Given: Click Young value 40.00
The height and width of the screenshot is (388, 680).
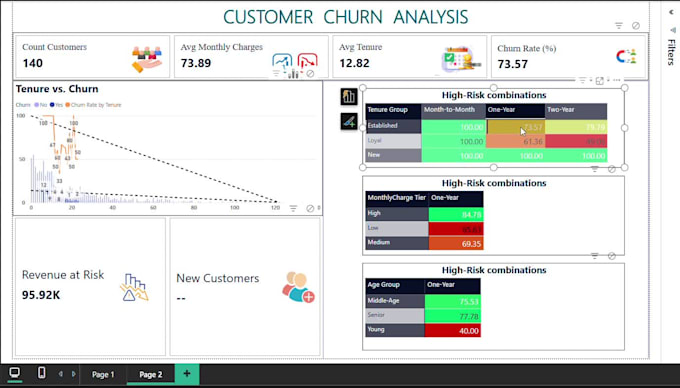Looking at the screenshot, I should coord(452,330).
